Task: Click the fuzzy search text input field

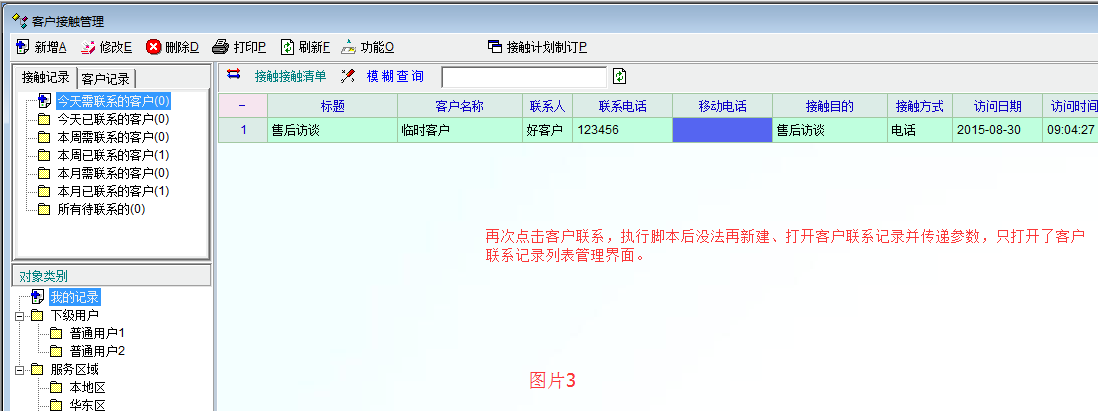Action: click(523, 77)
